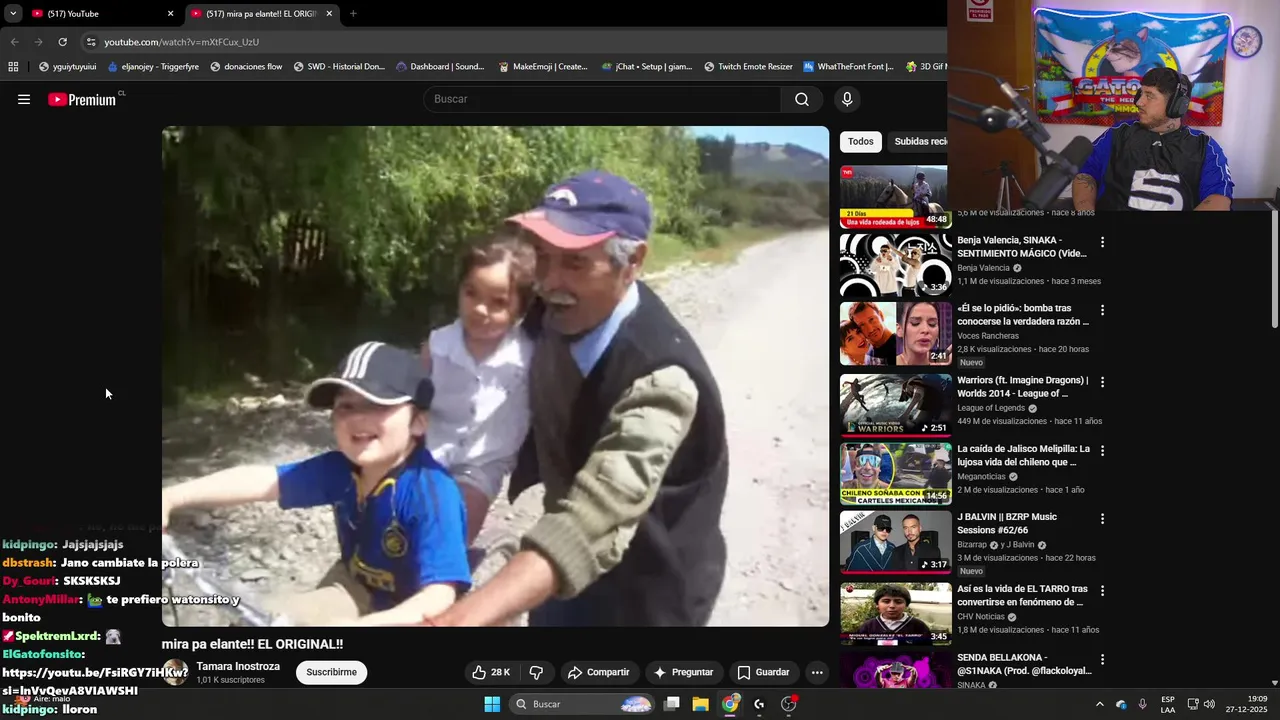
Task: Select the Subidas recientes filter chip
Action: [920, 141]
